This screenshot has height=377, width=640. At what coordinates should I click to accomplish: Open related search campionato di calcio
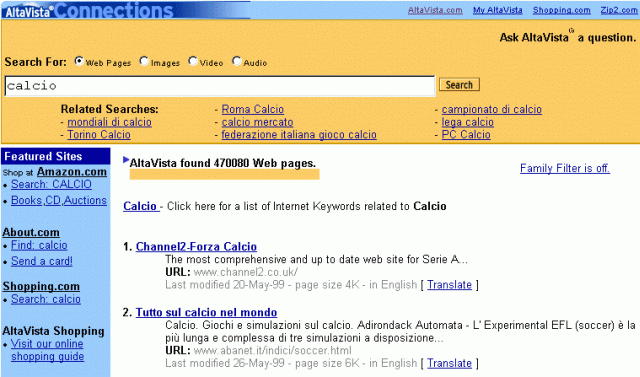491,109
